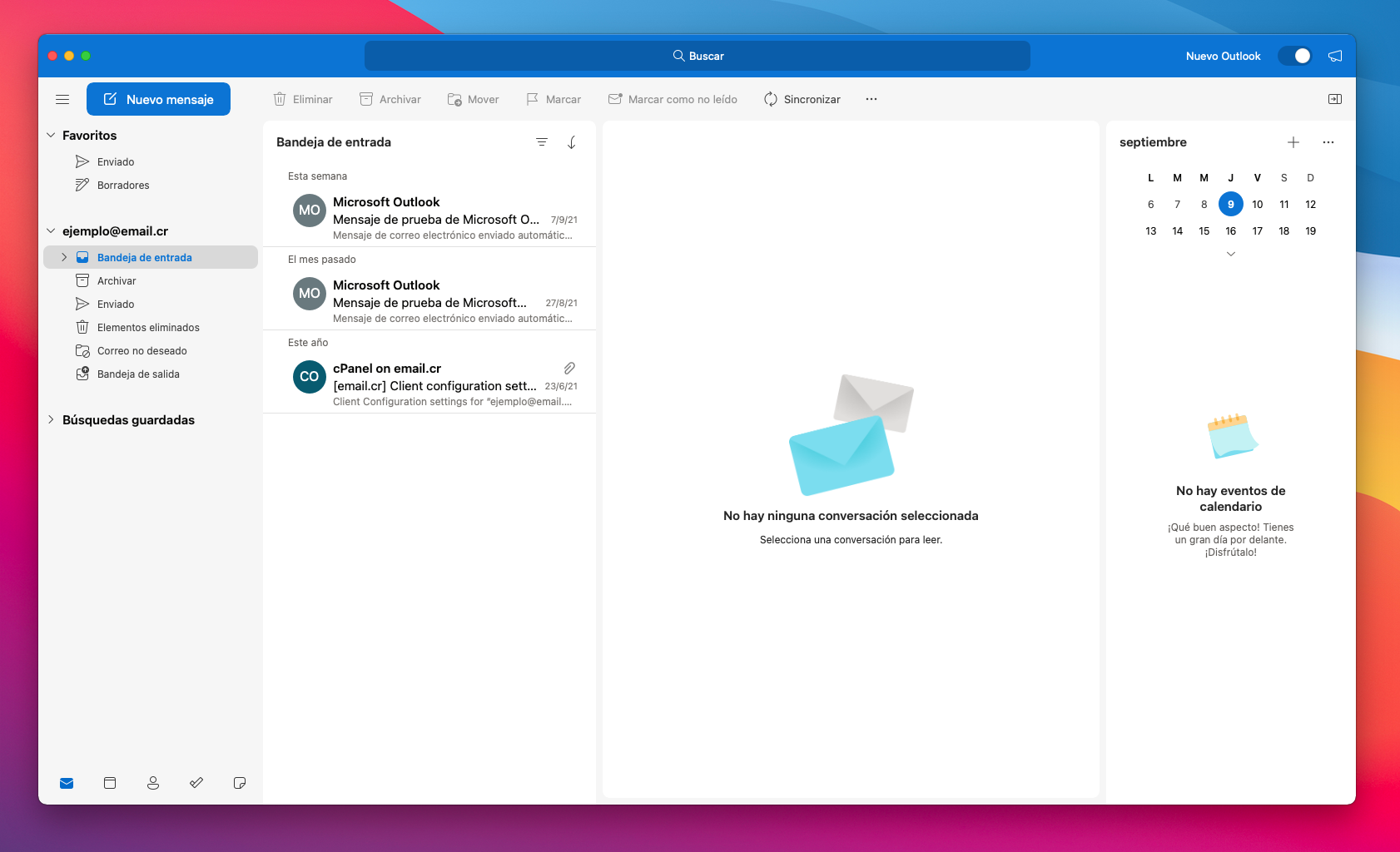Open the People contacts icon
The height and width of the screenshot is (852, 1400).
pyautogui.click(x=153, y=783)
